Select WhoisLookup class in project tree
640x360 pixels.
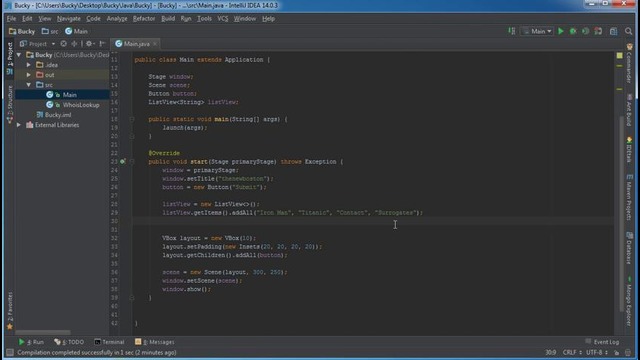81,105
